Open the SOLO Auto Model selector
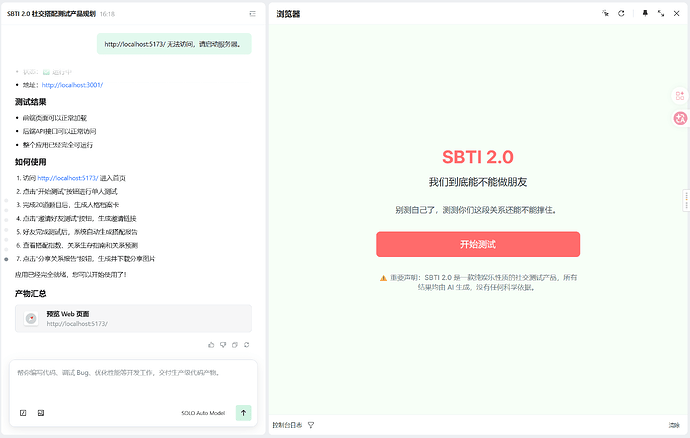The height and width of the screenshot is (438, 690). 203,412
